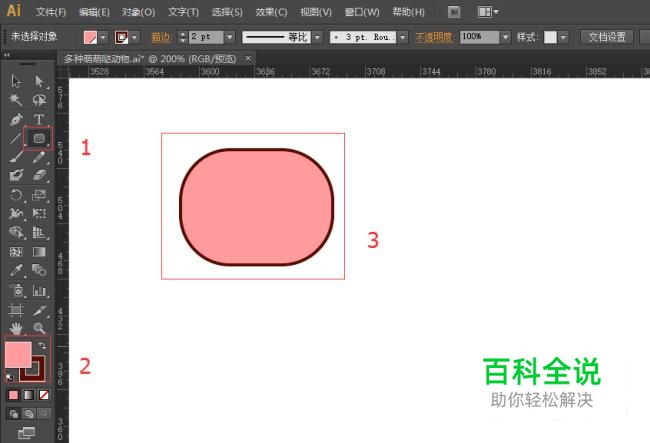This screenshot has width=650, height=443.
Task: Open the 窗口(W) menu
Action: pyautogui.click(x=362, y=12)
